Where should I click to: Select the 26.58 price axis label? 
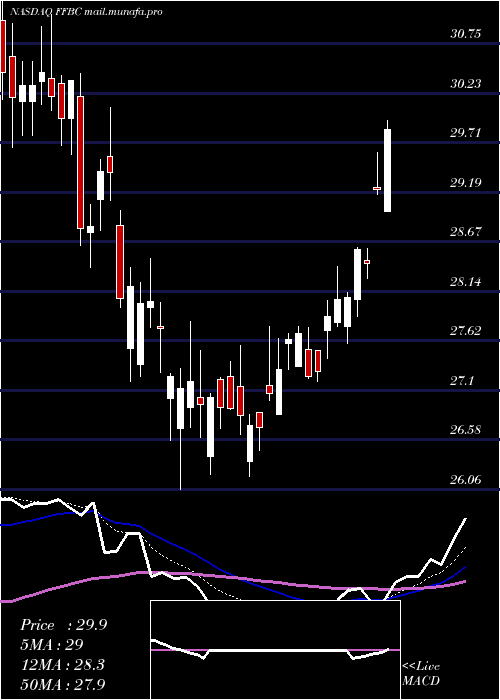click(x=466, y=430)
